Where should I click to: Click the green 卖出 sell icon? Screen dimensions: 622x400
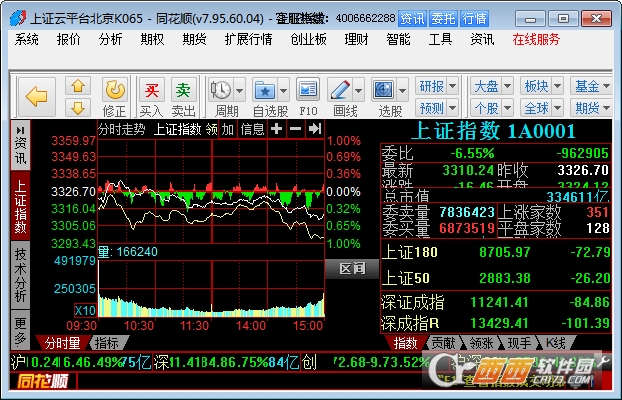click(x=183, y=90)
